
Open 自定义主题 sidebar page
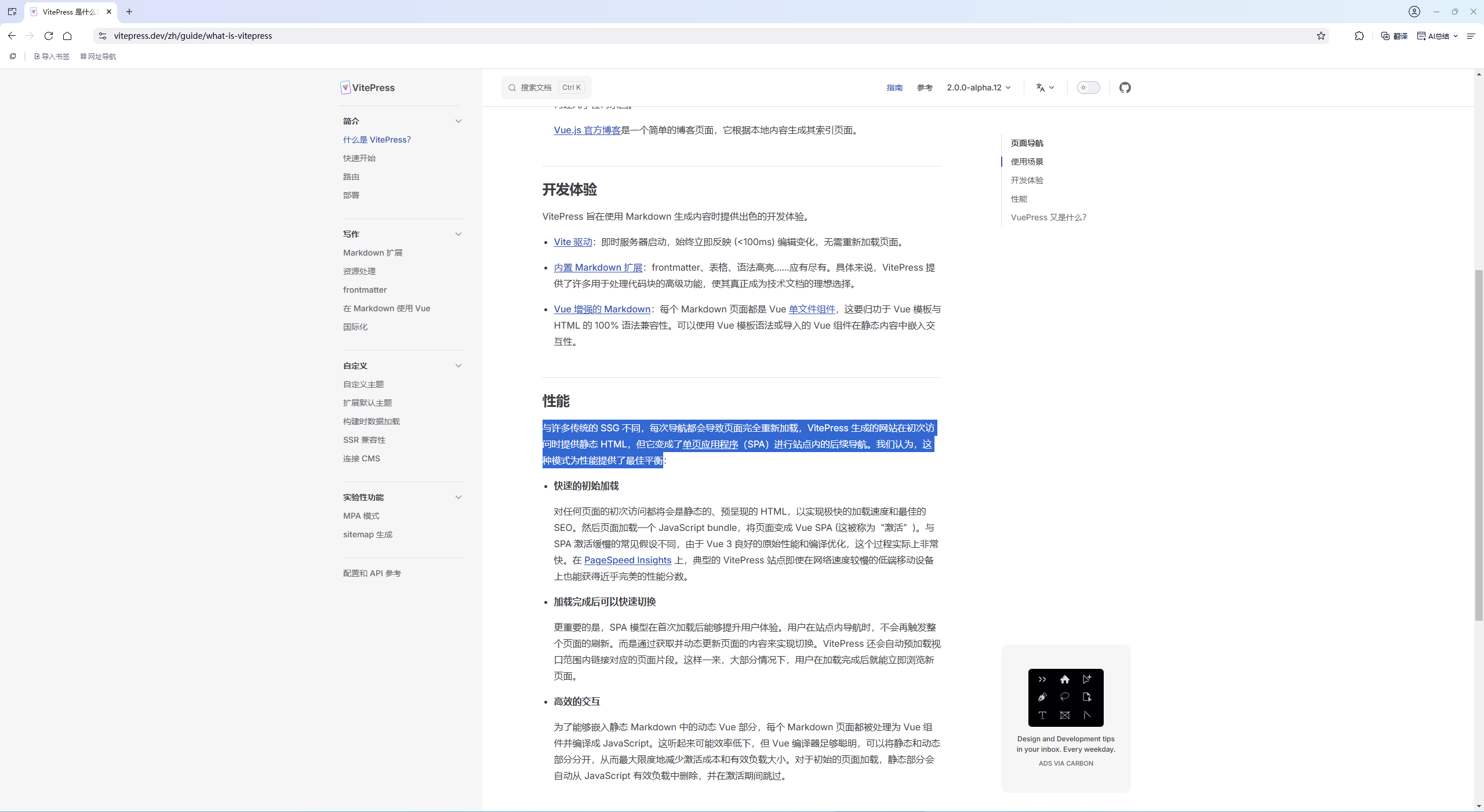(363, 384)
